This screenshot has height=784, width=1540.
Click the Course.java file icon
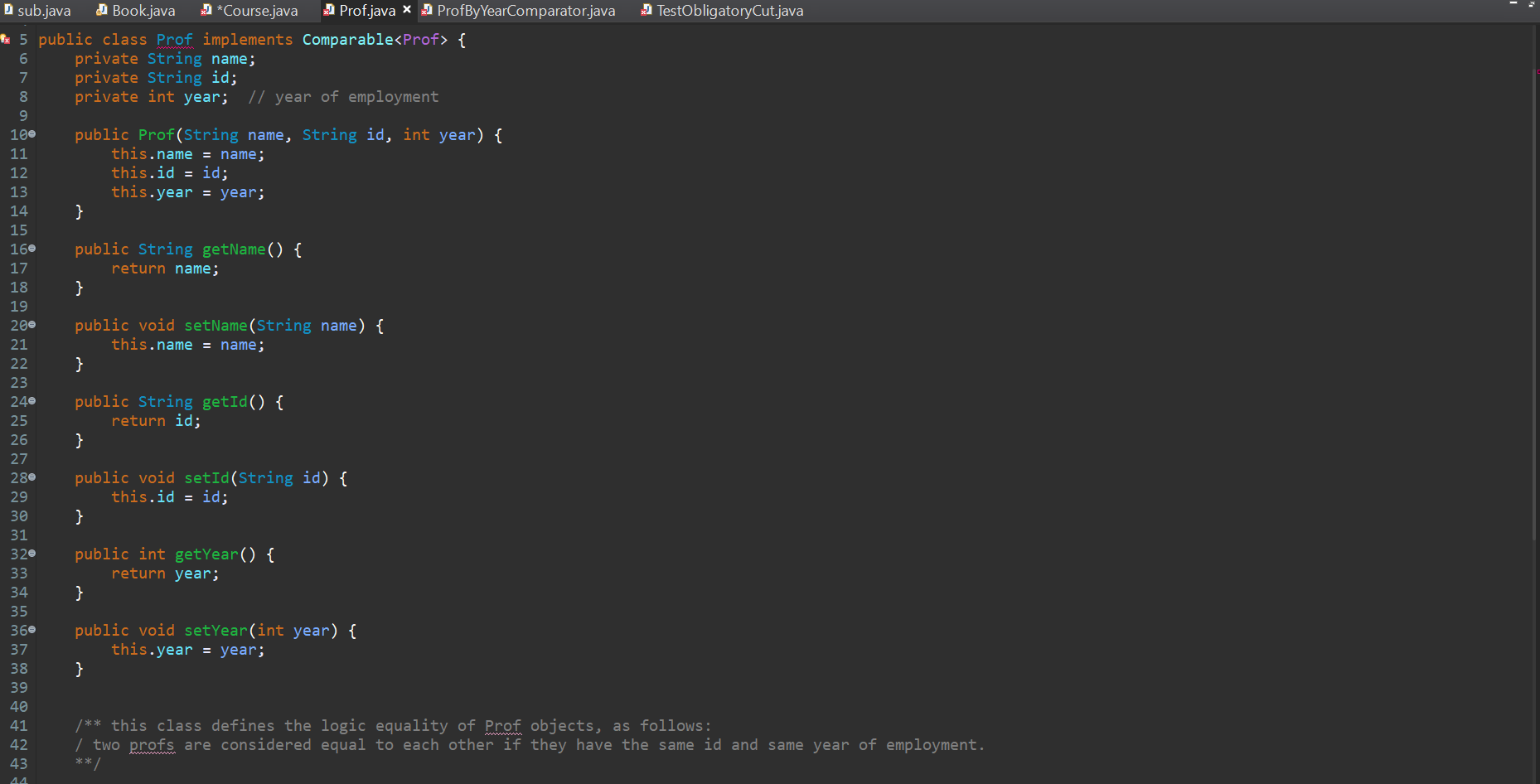206,10
